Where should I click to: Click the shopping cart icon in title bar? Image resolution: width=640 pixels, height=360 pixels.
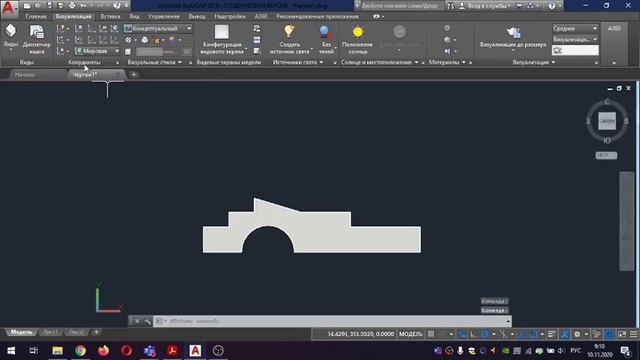coord(519,6)
